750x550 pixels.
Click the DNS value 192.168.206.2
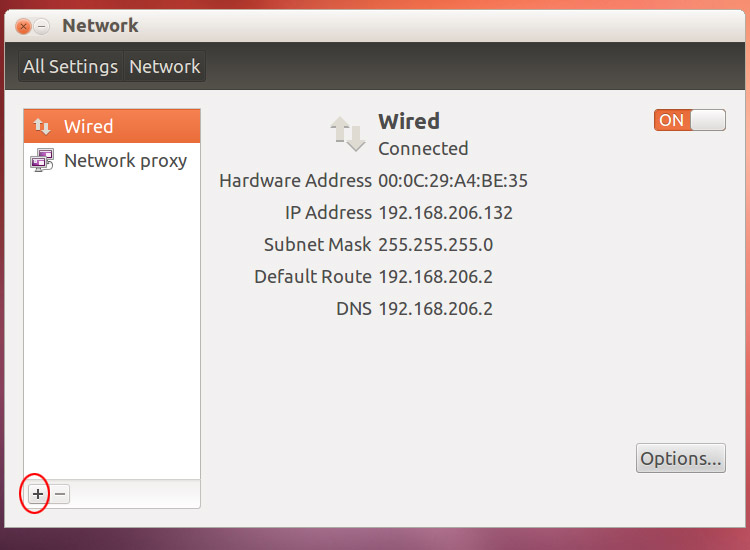pos(435,308)
